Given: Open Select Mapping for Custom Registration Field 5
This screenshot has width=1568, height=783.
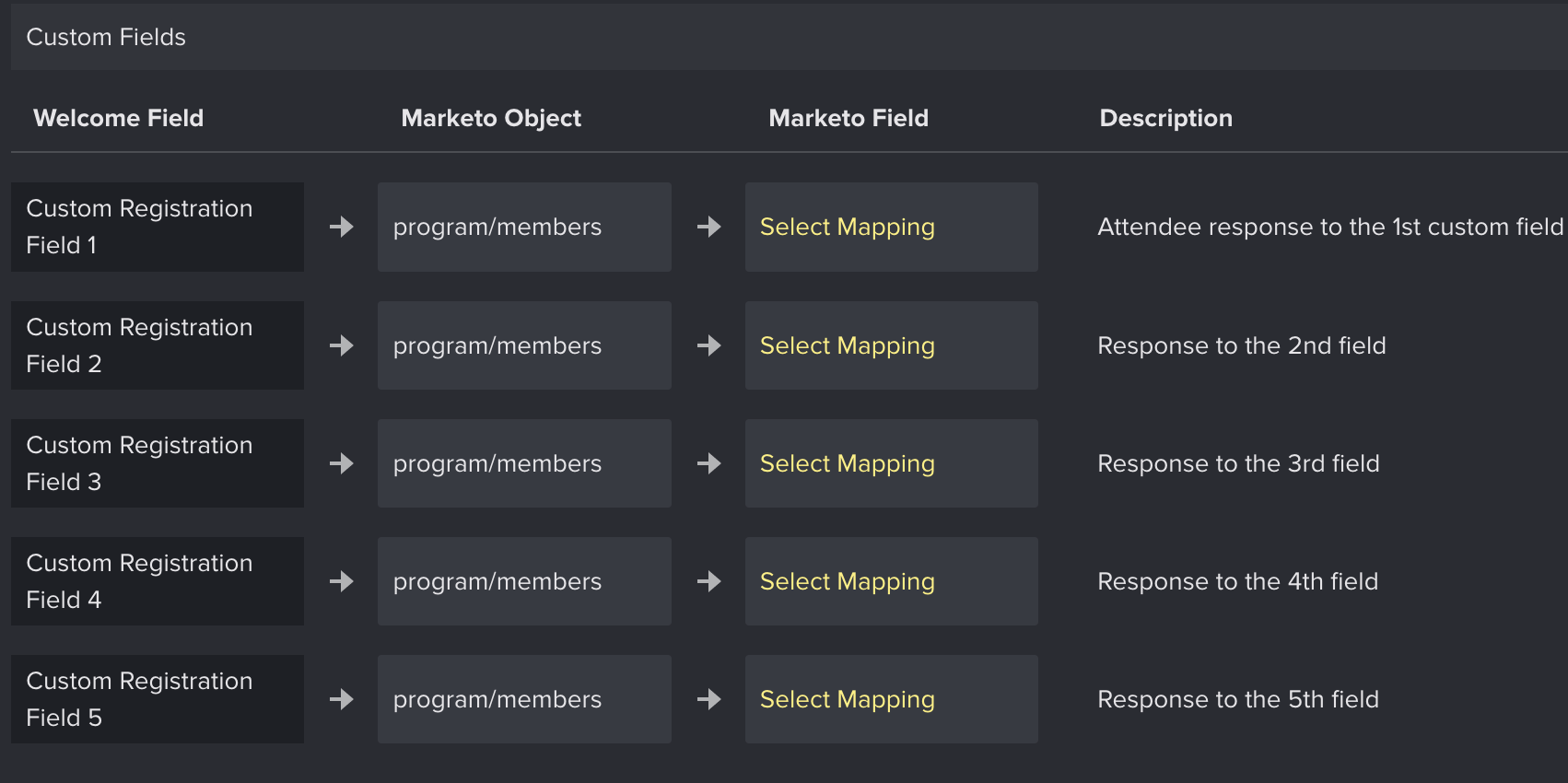Looking at the screenshot, I should point(892,699).
